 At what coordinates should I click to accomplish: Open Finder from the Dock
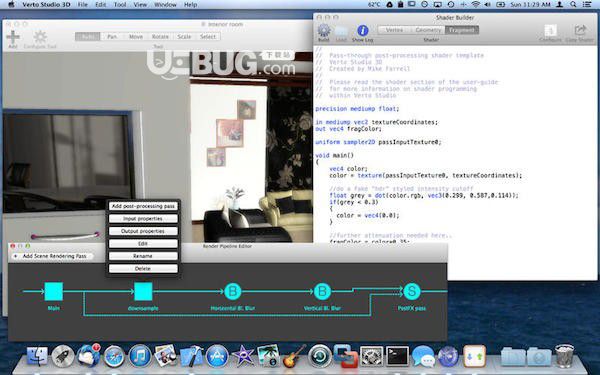[x=37, y=356]
